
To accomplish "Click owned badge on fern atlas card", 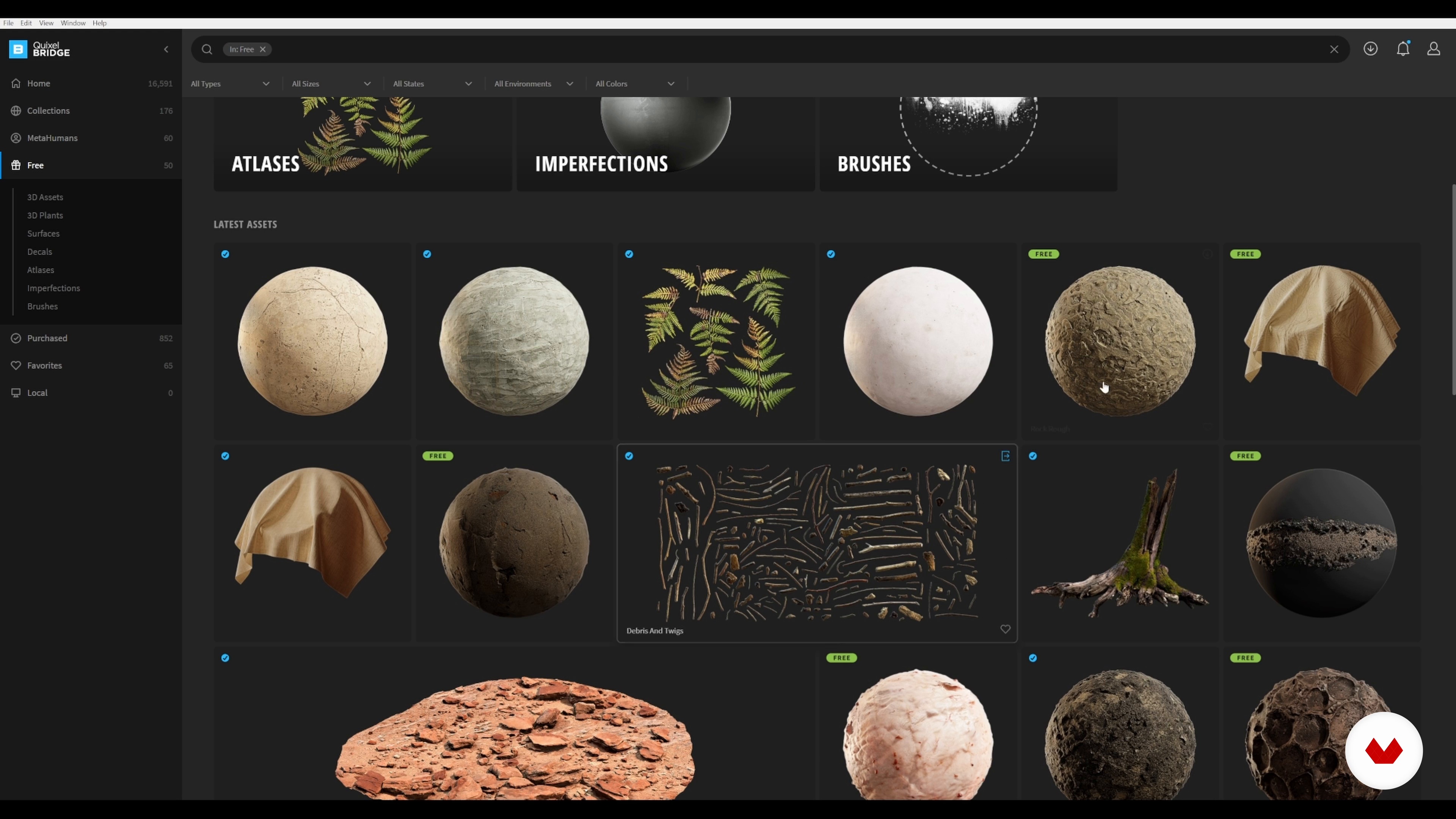I will point(629,254).
